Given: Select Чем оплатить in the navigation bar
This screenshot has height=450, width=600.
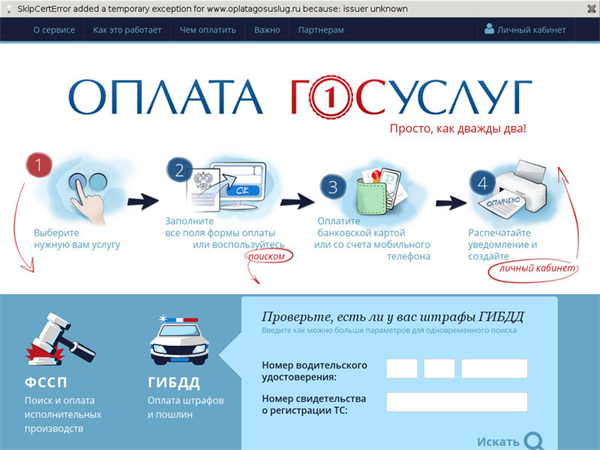Looking at the screenshot, I should [x=207, y=30].
